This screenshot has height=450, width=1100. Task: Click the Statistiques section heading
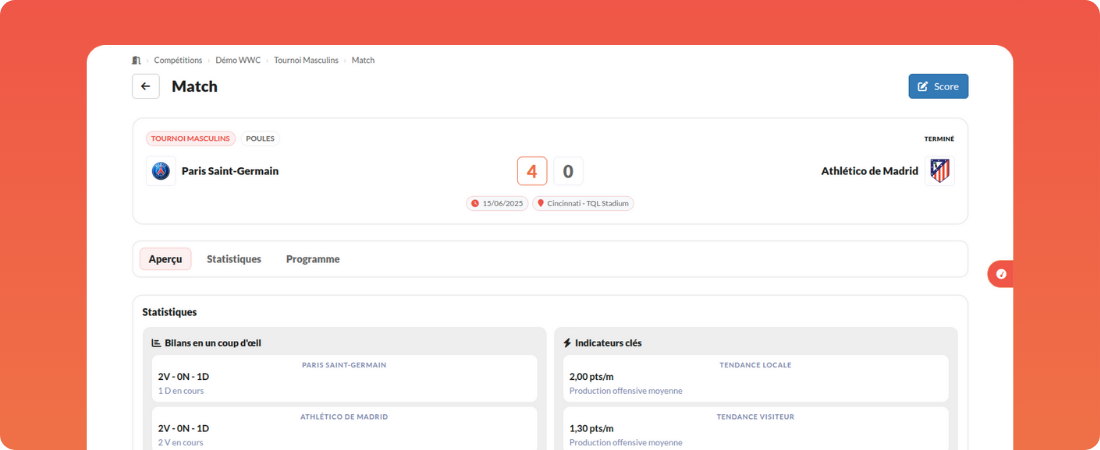tap(170, 312)
